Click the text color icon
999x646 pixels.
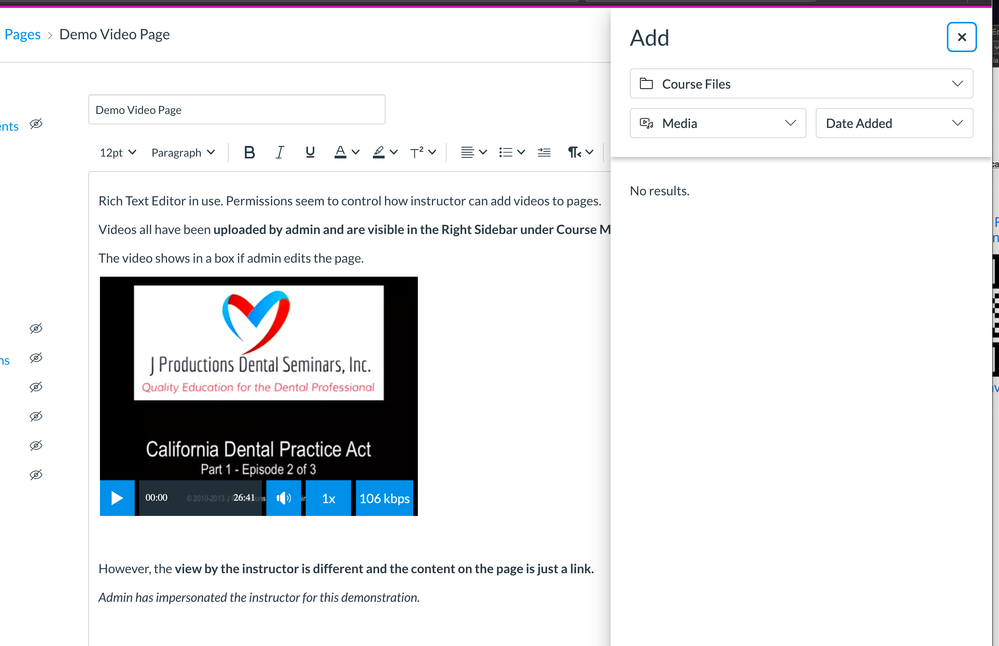(x=341, y=152)
